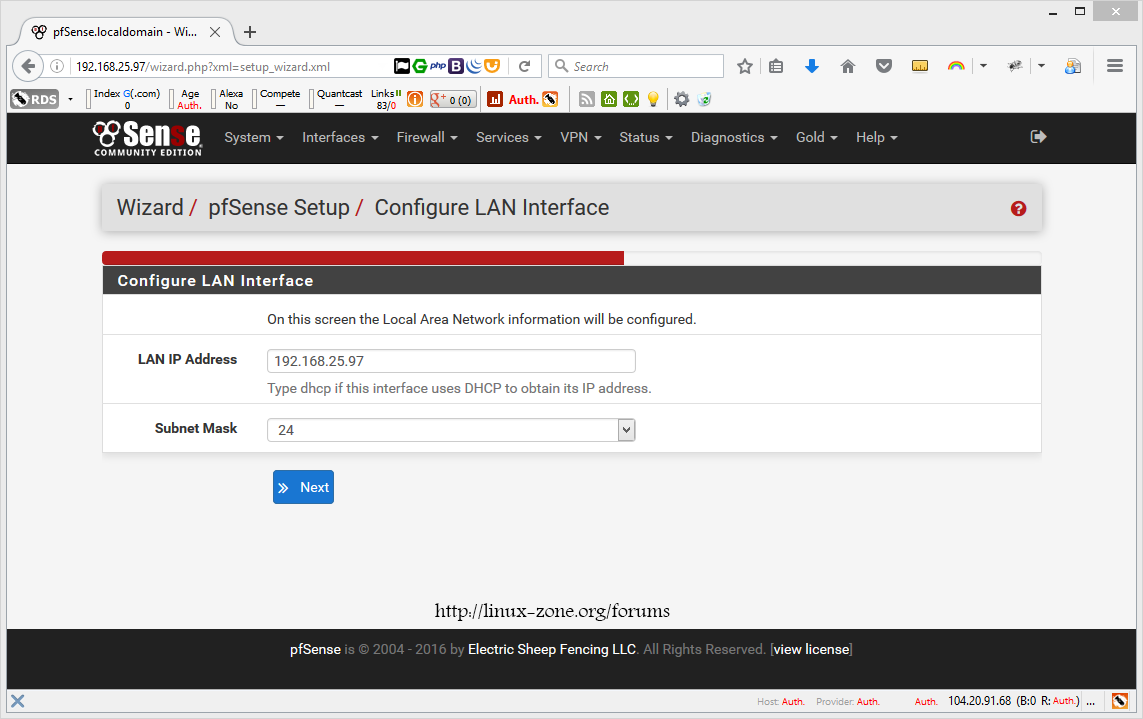Open the Firefox hamburger menu
Screen dimensions: 1143x719
(1115, 66)
